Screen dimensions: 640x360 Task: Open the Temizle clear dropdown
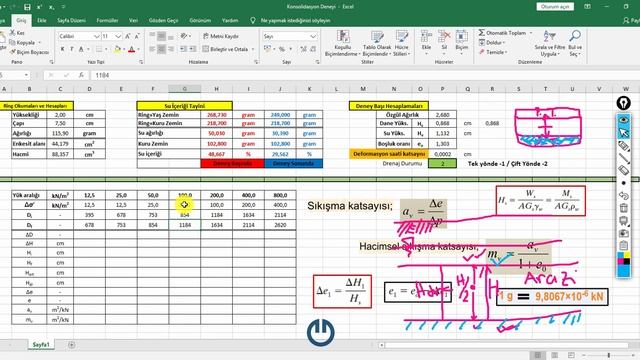[493, 52]
